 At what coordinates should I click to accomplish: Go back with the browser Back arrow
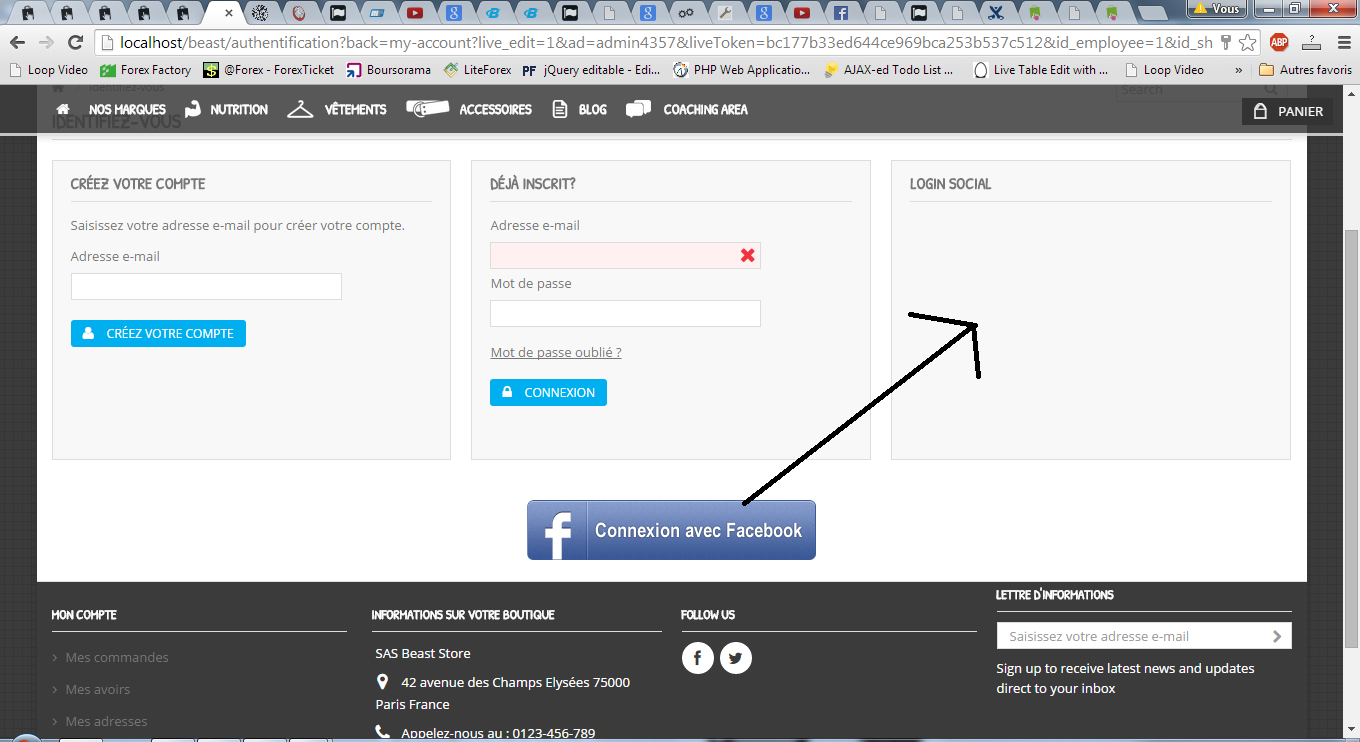17,43
